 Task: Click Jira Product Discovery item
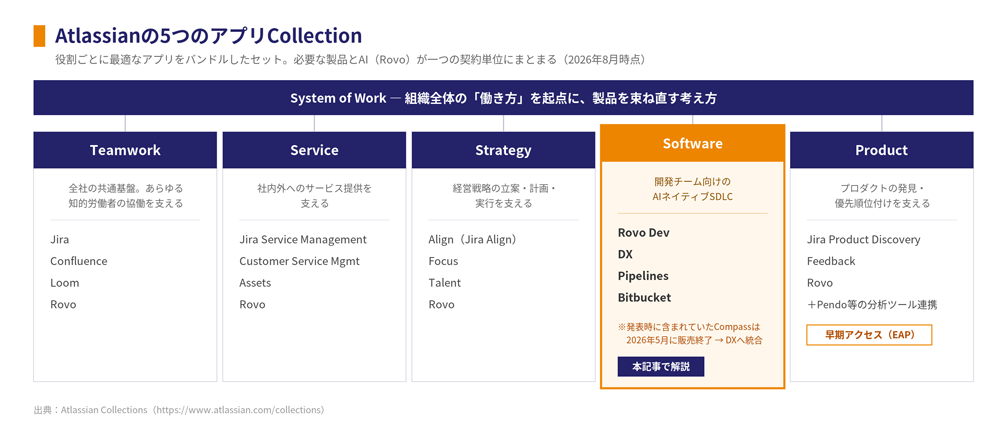click(x=864, y=240)
